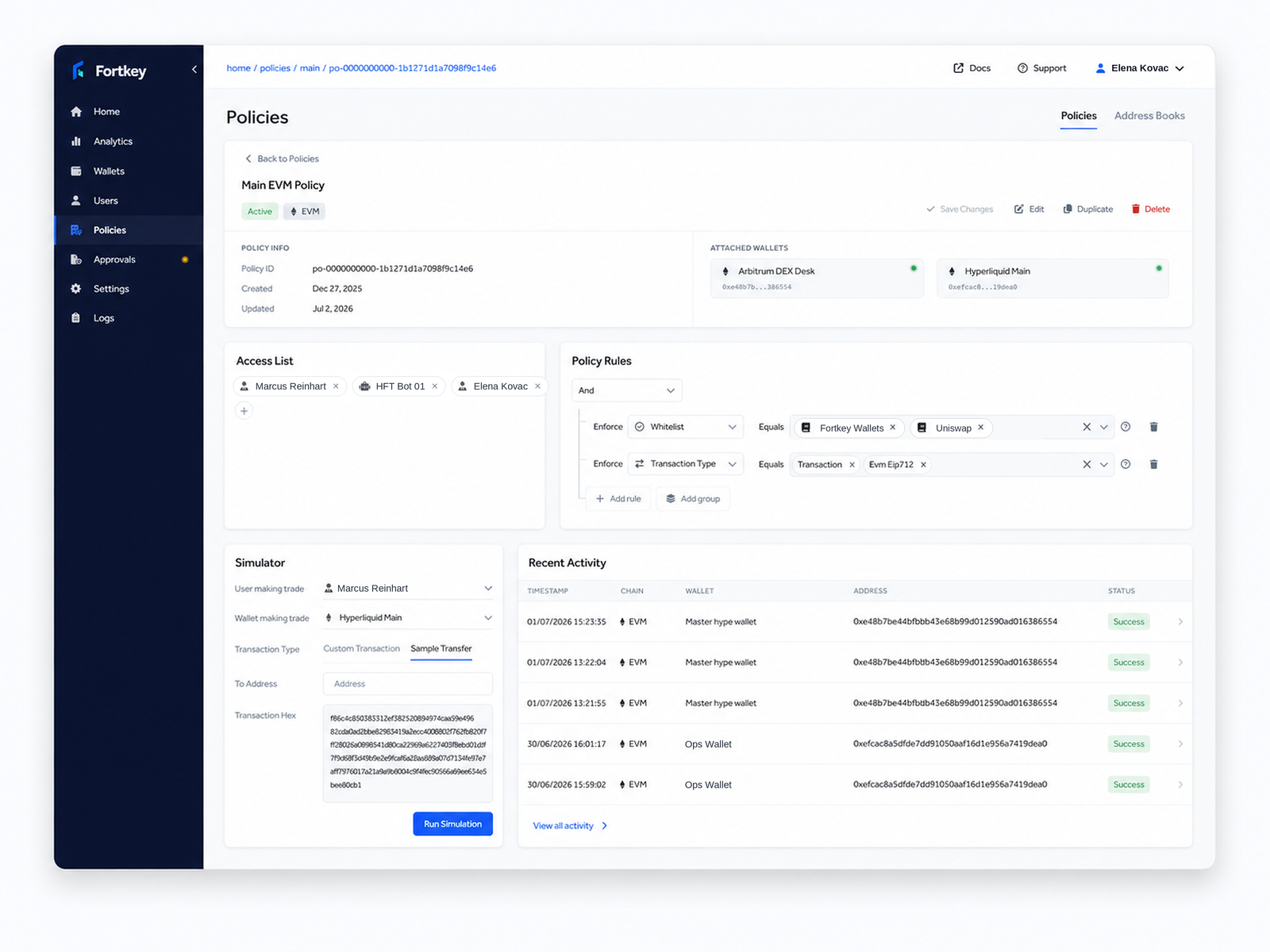
Task: Open the Wallet making trade dropdown
Action: tap(408, 618)
